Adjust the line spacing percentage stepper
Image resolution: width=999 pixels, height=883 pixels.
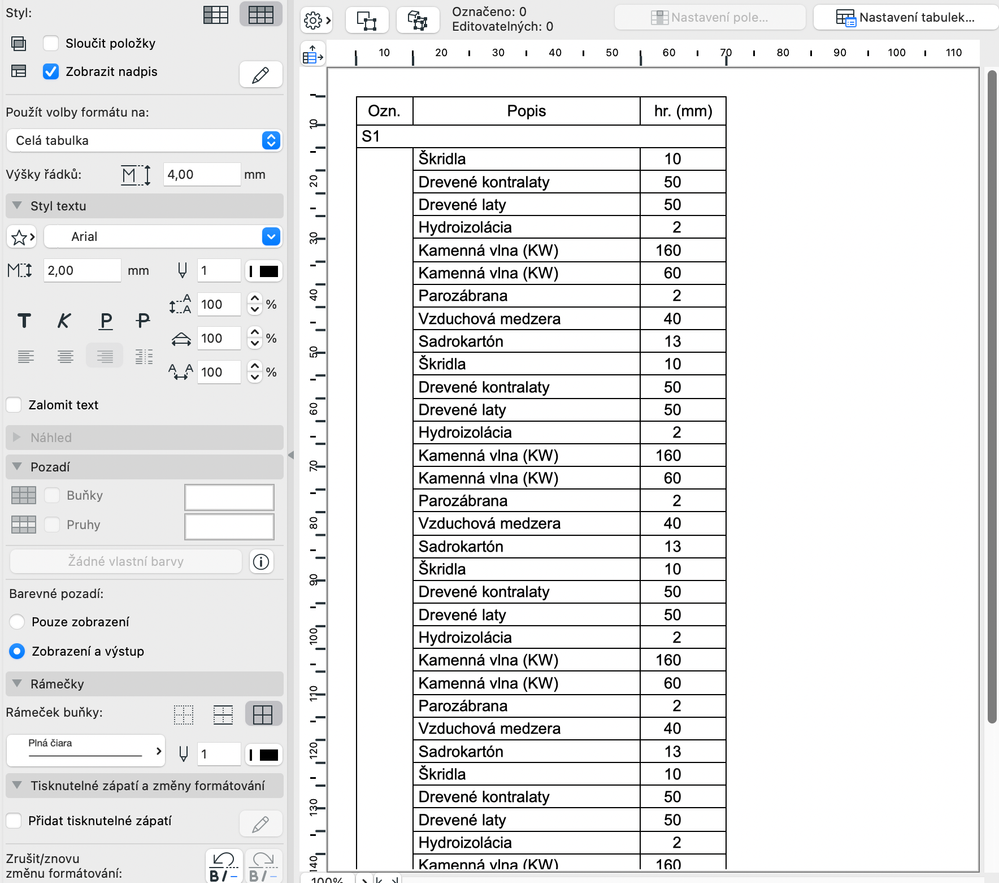coord(255,305)
